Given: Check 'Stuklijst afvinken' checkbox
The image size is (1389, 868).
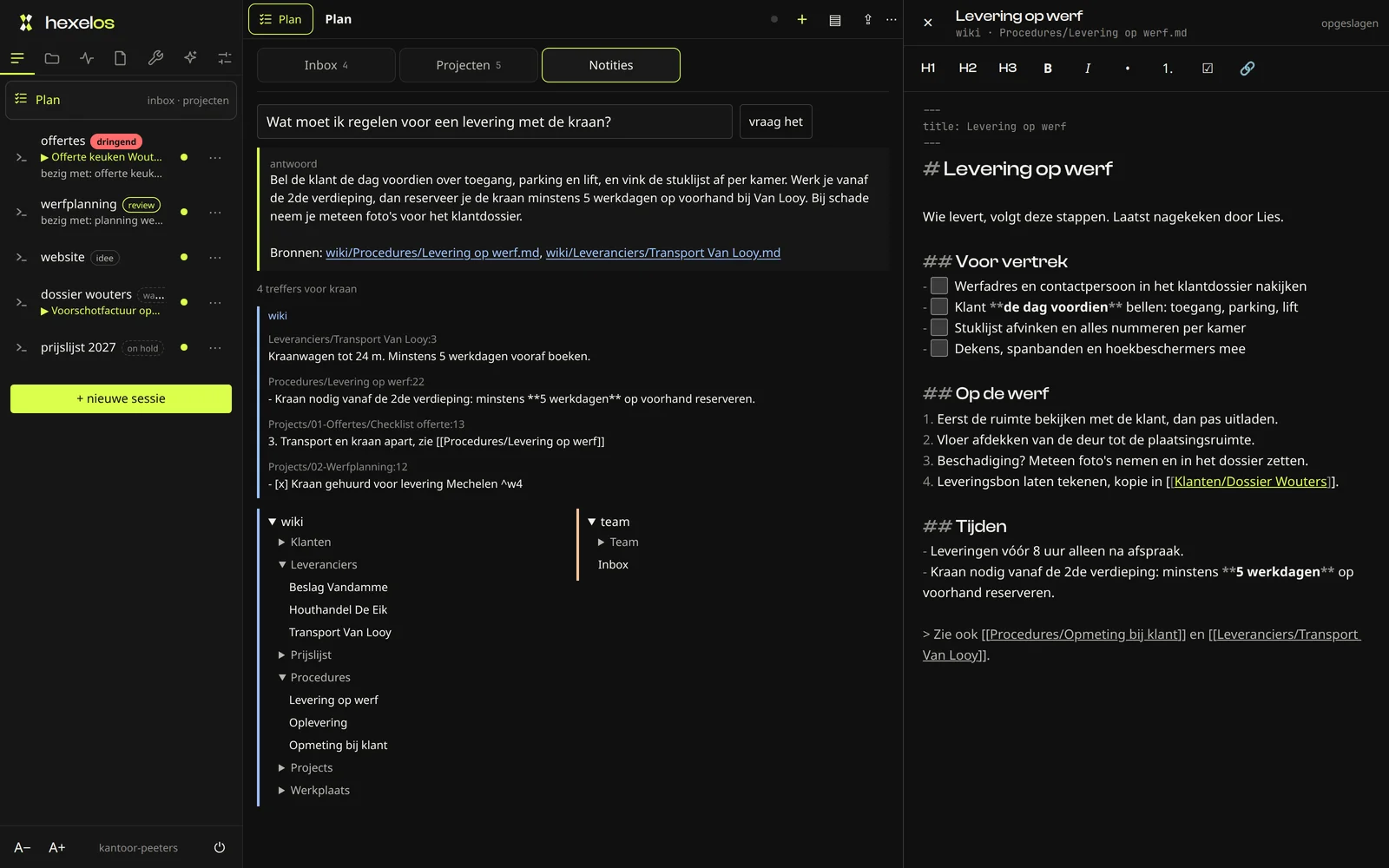Looking at the screenshot, I should [x=939, y=327].
